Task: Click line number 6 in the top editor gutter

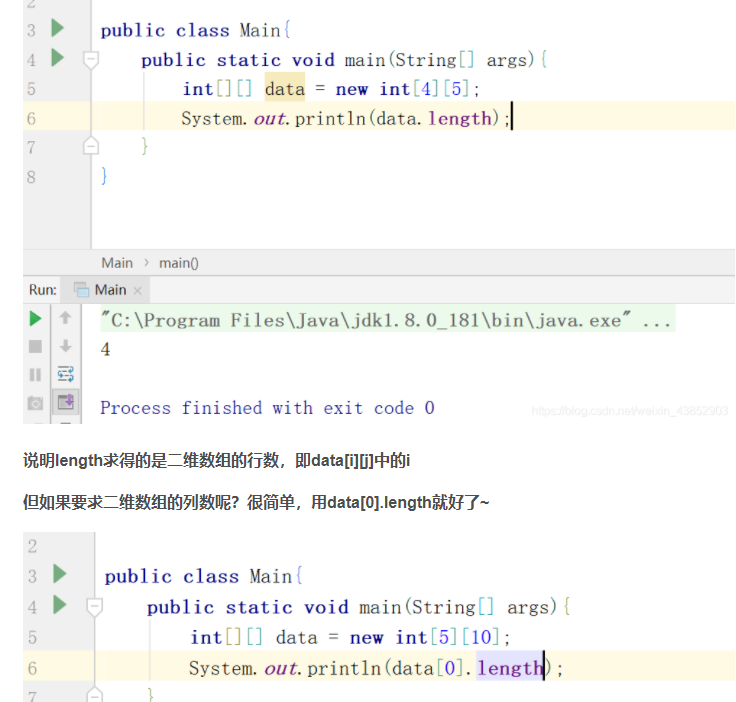Action: pos(31,118)
